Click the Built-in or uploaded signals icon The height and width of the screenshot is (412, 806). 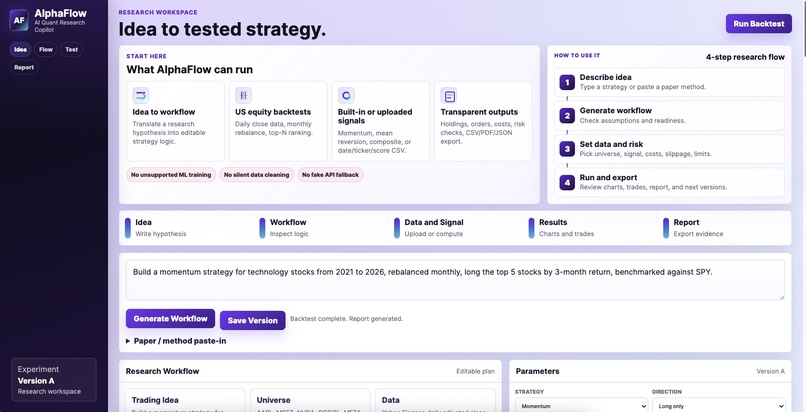(x=346, y=96)
